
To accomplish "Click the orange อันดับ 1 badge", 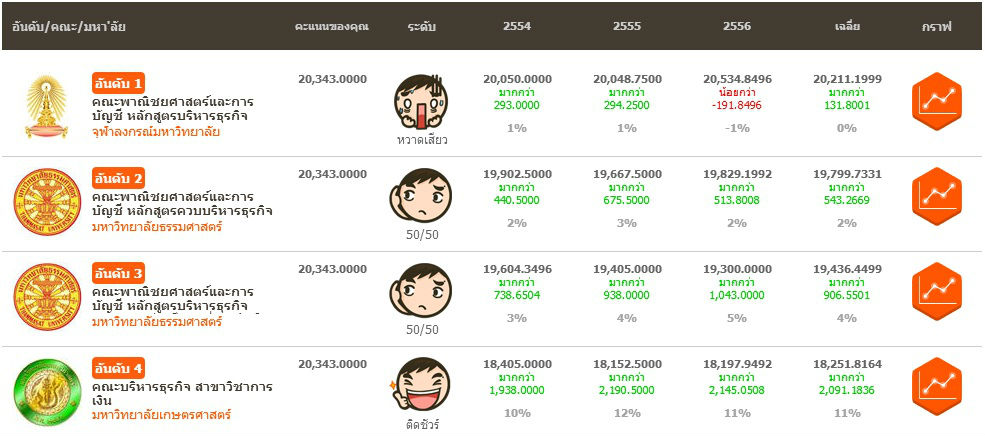I will (119, 82).
